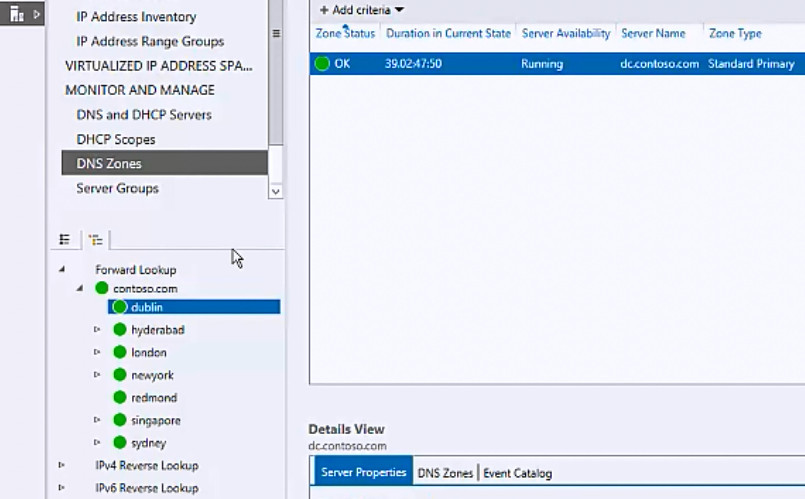Expand the IPv4 Reverse Lookup node
Image resolution: width=805 pixels, height=499 pixels.
[62, 466]
